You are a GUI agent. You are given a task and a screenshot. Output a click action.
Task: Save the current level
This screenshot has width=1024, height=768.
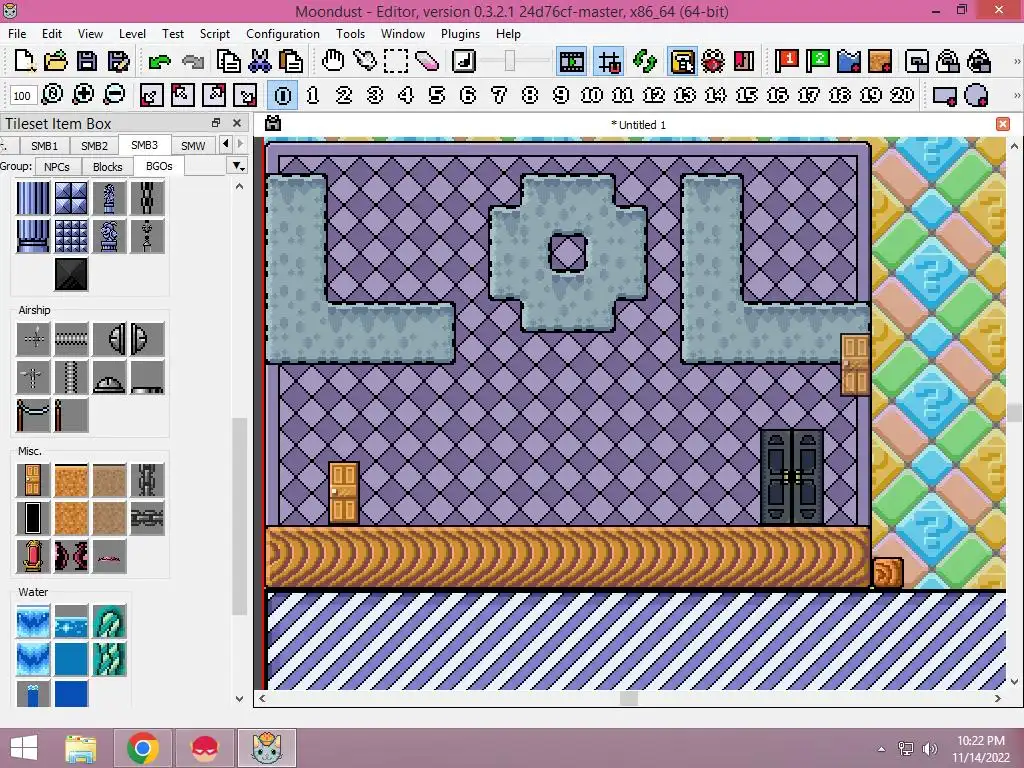point(87,61)
